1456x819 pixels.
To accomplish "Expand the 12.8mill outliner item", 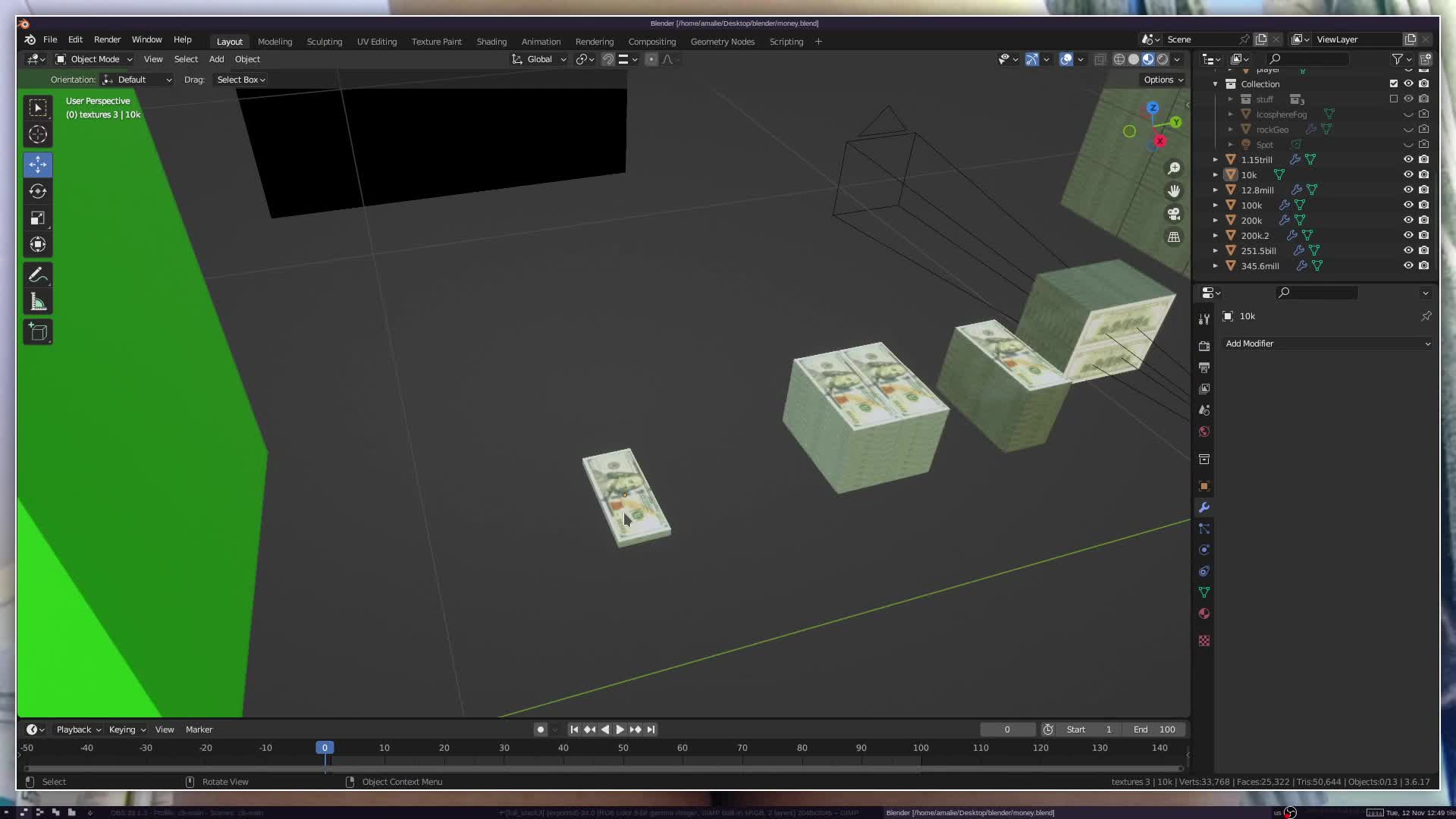I will pyautogui.click(x=1216, y=190).
